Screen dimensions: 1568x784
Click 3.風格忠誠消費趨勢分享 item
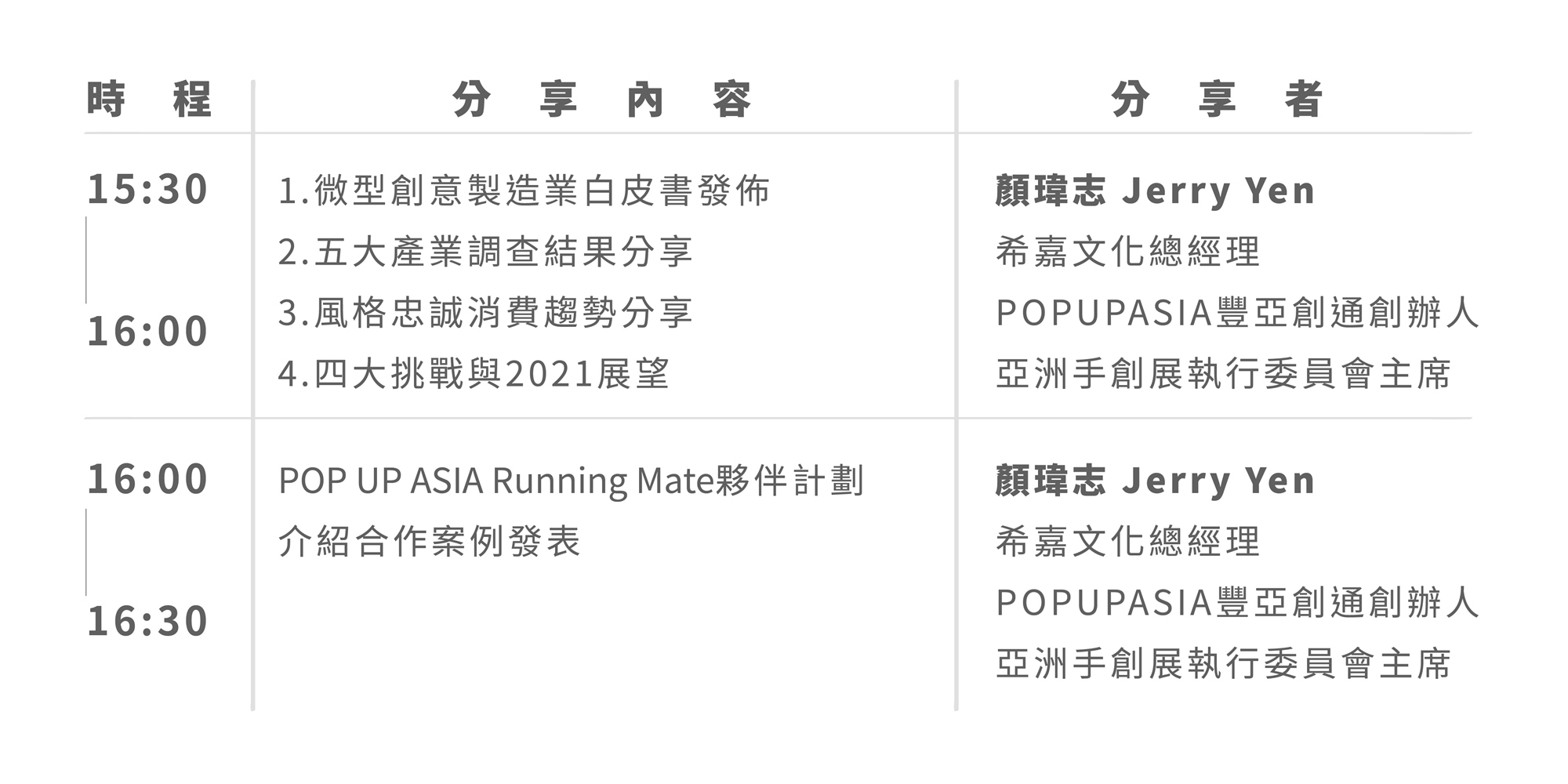pos(485,313)
